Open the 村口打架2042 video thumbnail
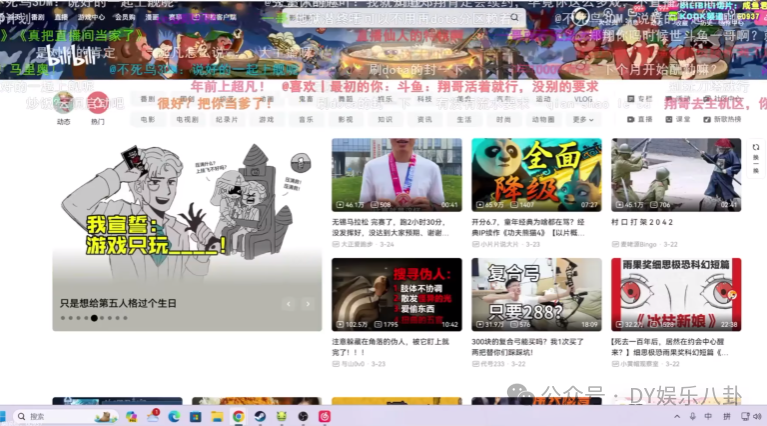The height and width of the screenshot is (426, 767). [676, 175]
